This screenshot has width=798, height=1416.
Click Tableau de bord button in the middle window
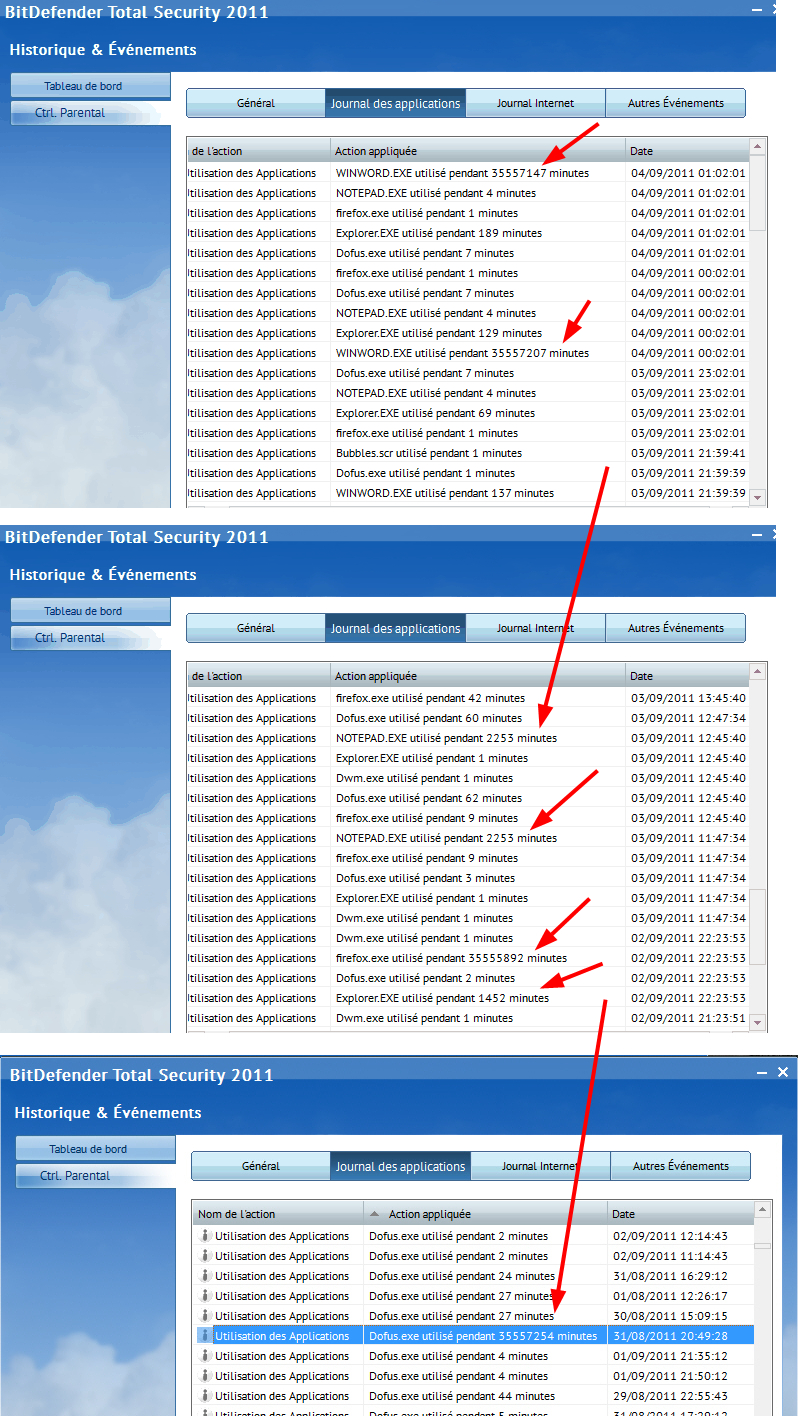(x=90, y=611)
